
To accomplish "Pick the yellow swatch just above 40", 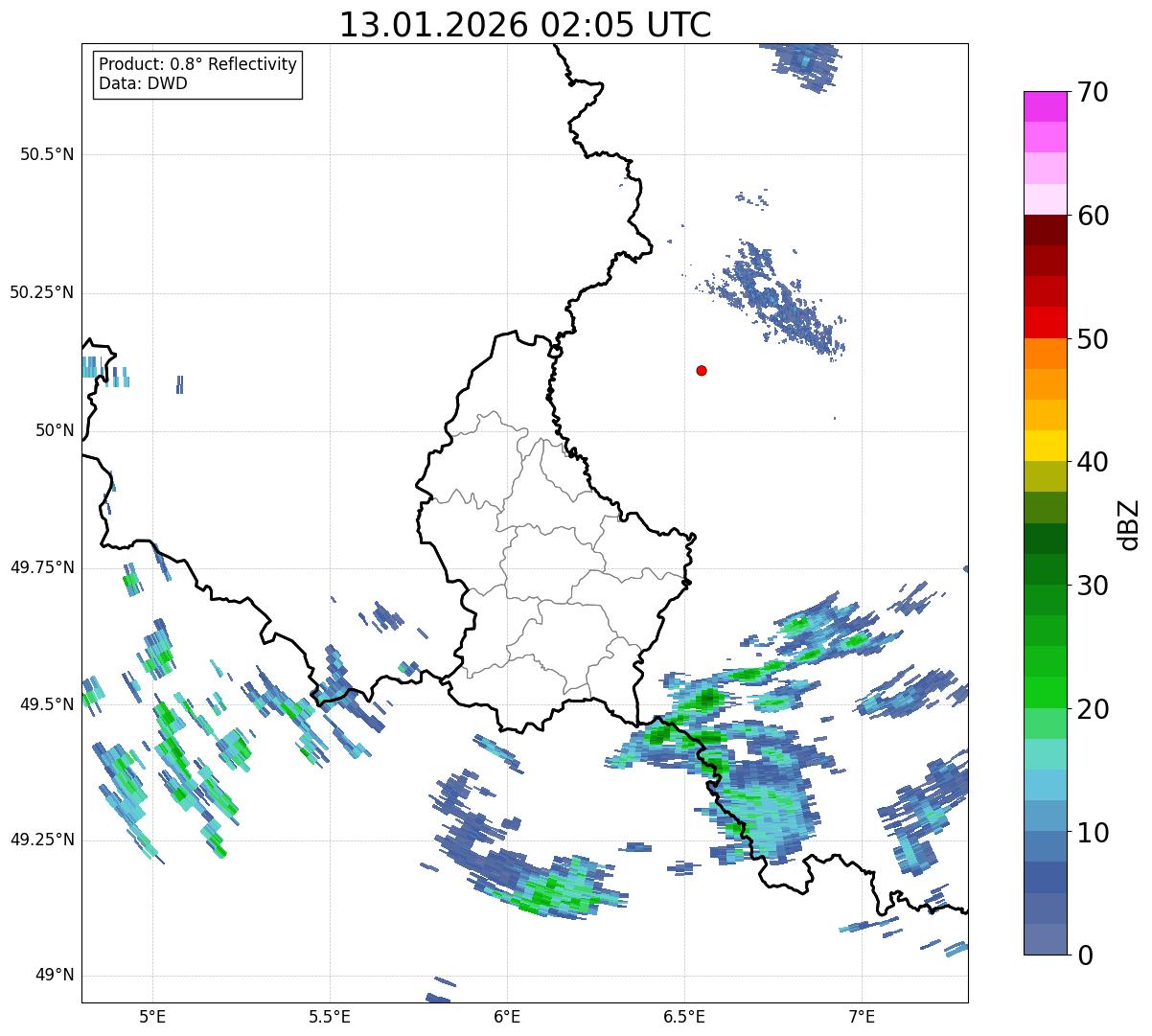I will (x=1045, y=447).
